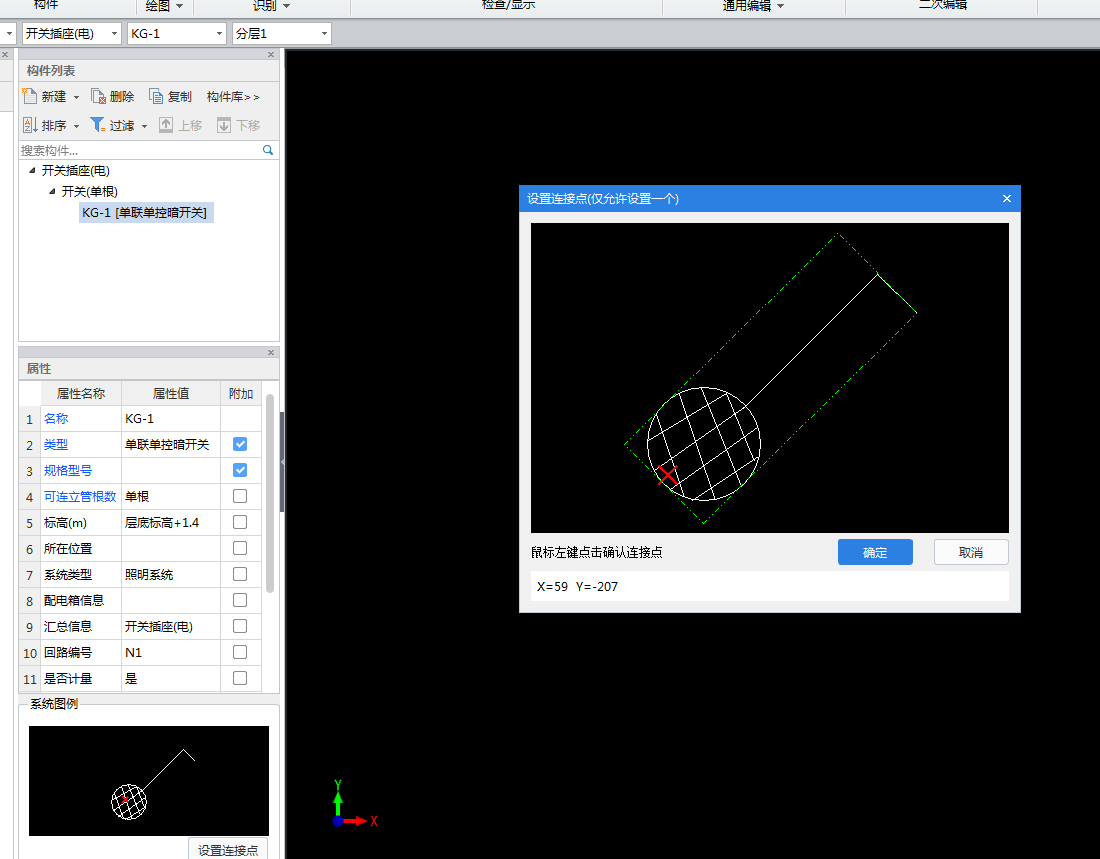Screen dimensions: 1100x859
Task: Click the 单联单控暗开关 type value
Action: (170, 444)
